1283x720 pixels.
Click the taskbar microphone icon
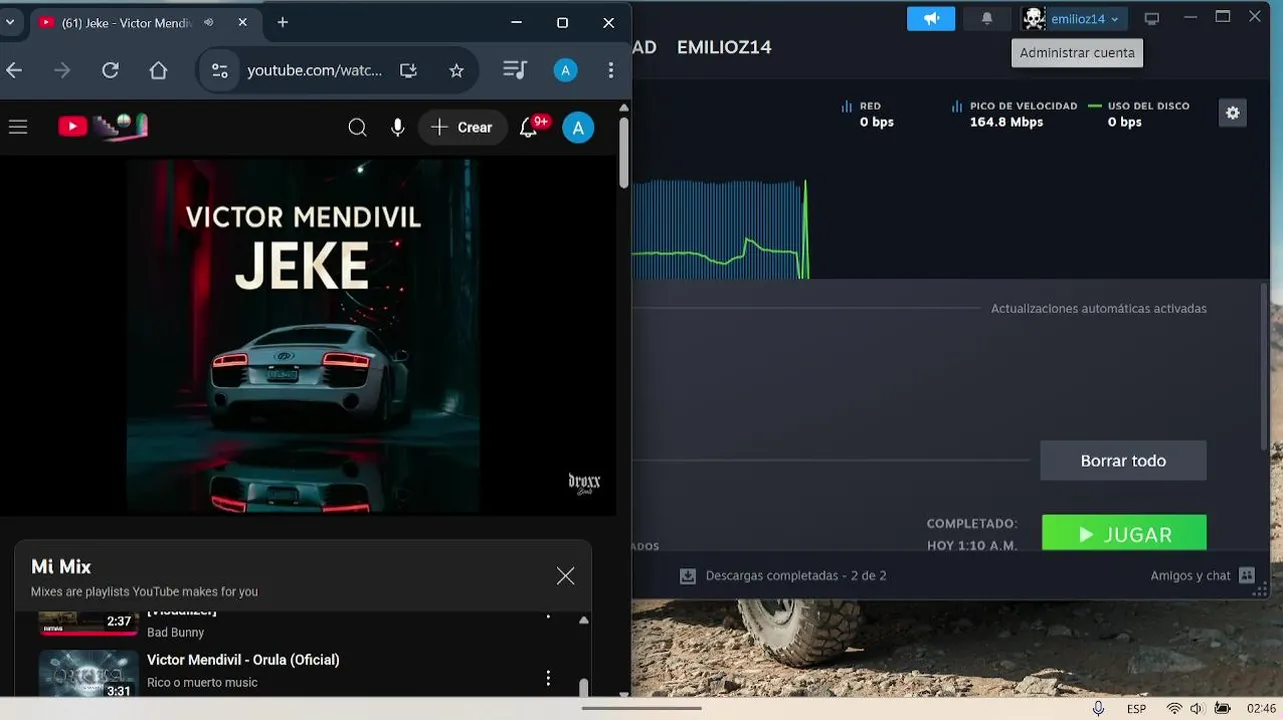point(1098,708)
